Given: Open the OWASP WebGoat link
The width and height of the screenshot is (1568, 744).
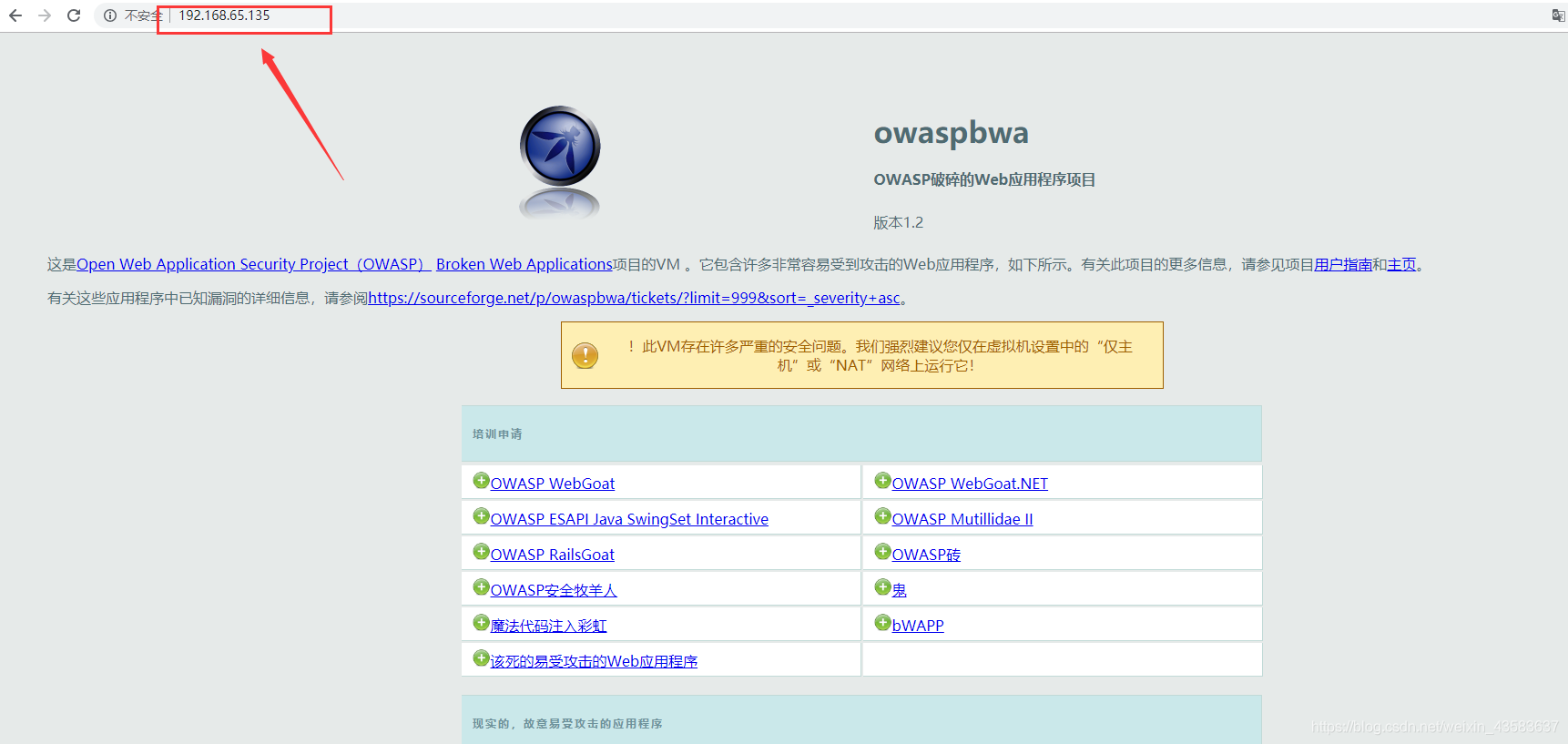Looking at the screenshot, I should [x=553, y=484].
